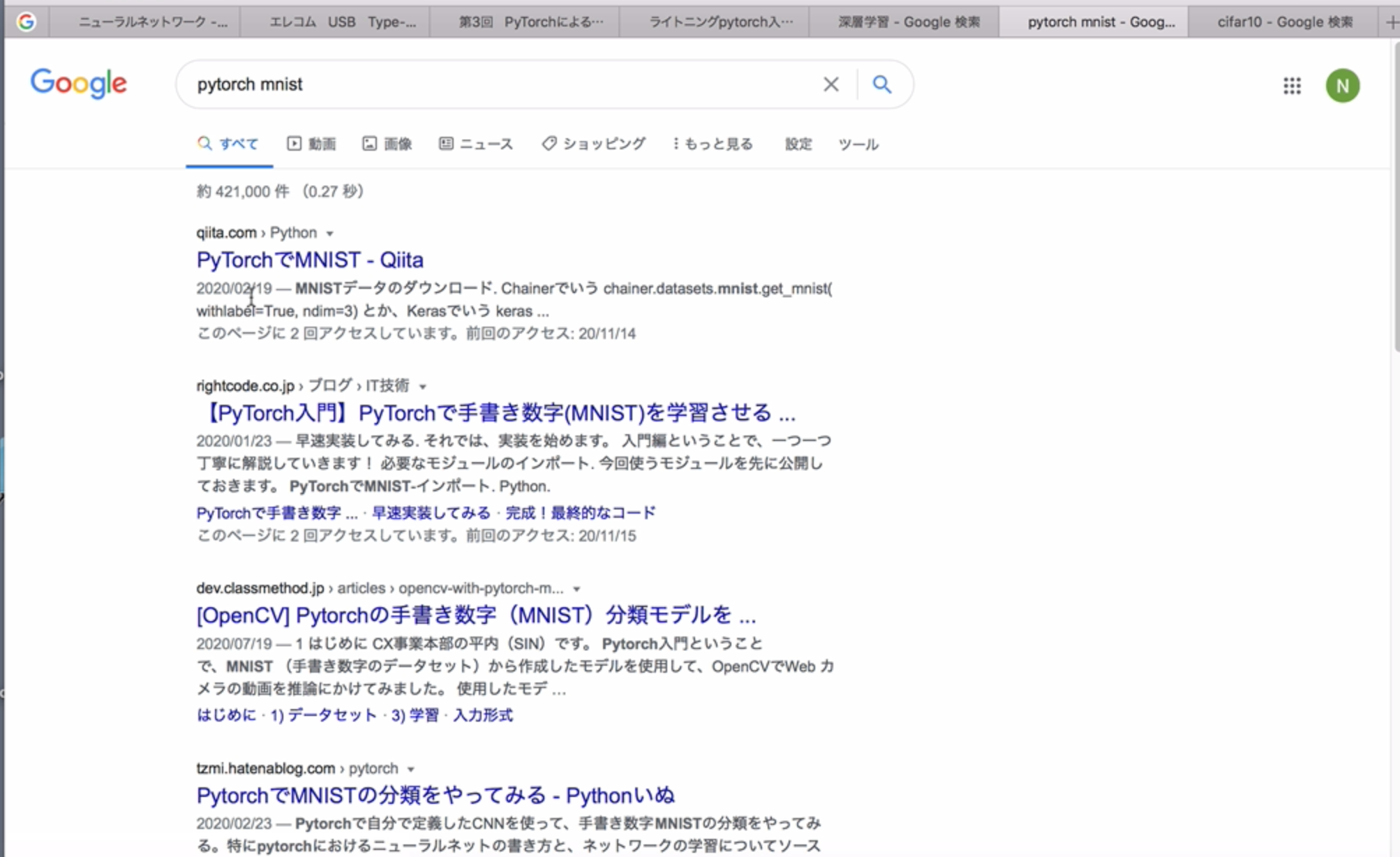
Task: Open PytorchでMNISTの分類をやってみる result
Action: tap(435, 795)
